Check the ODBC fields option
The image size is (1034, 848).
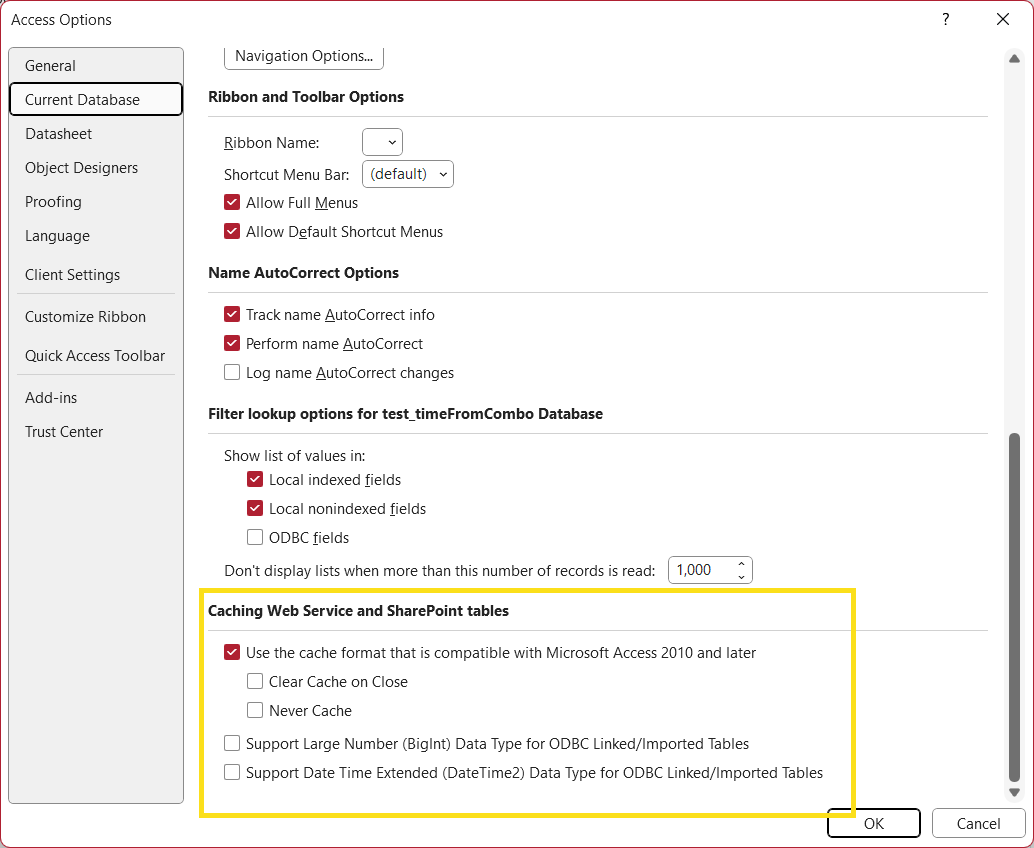[255, 538]
